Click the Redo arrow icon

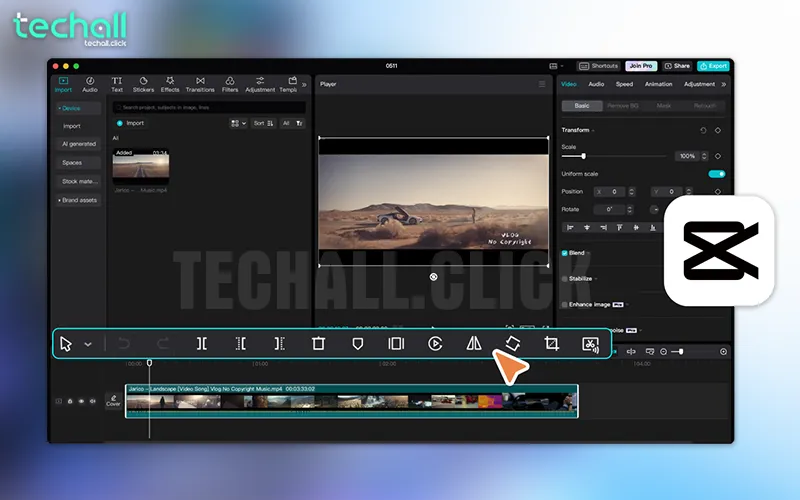click(x=163, y=344)
